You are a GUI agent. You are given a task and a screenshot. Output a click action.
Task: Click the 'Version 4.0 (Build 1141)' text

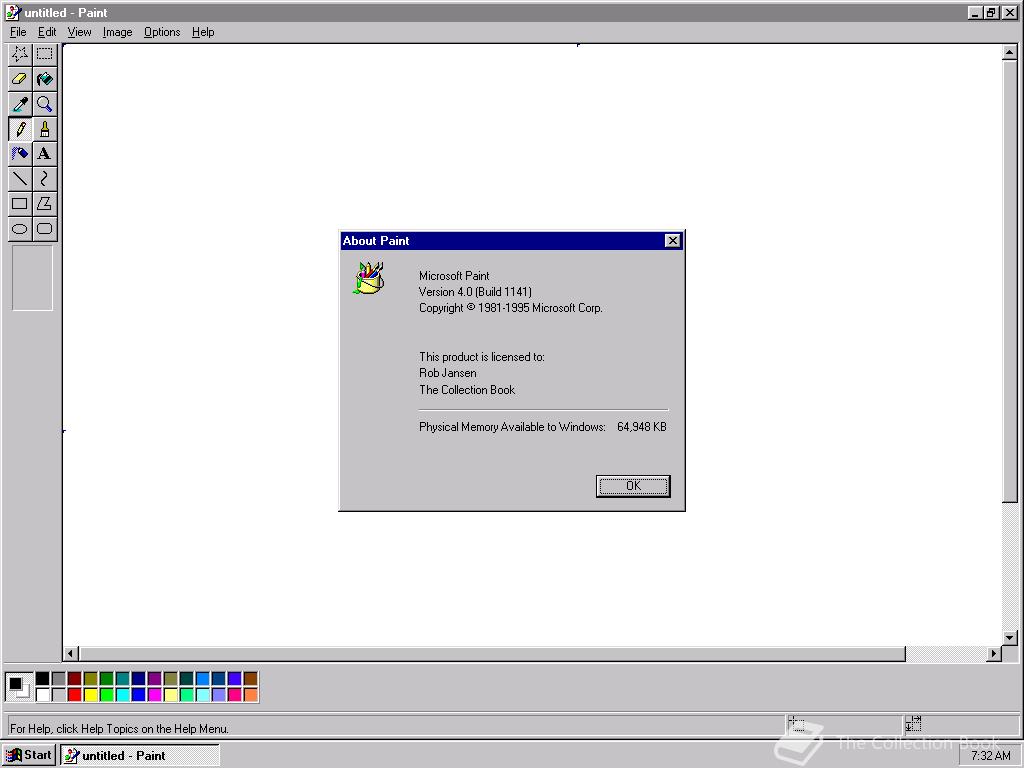(x=475, y=292)
